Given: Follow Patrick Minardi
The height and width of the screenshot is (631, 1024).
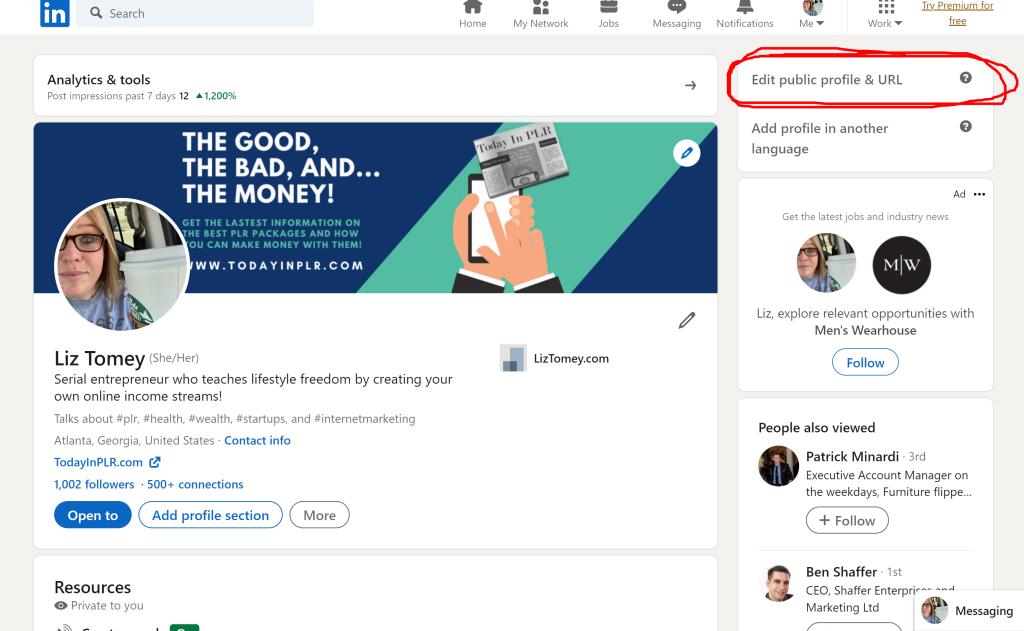Looking at the screenshot, I should pos(847,521).
